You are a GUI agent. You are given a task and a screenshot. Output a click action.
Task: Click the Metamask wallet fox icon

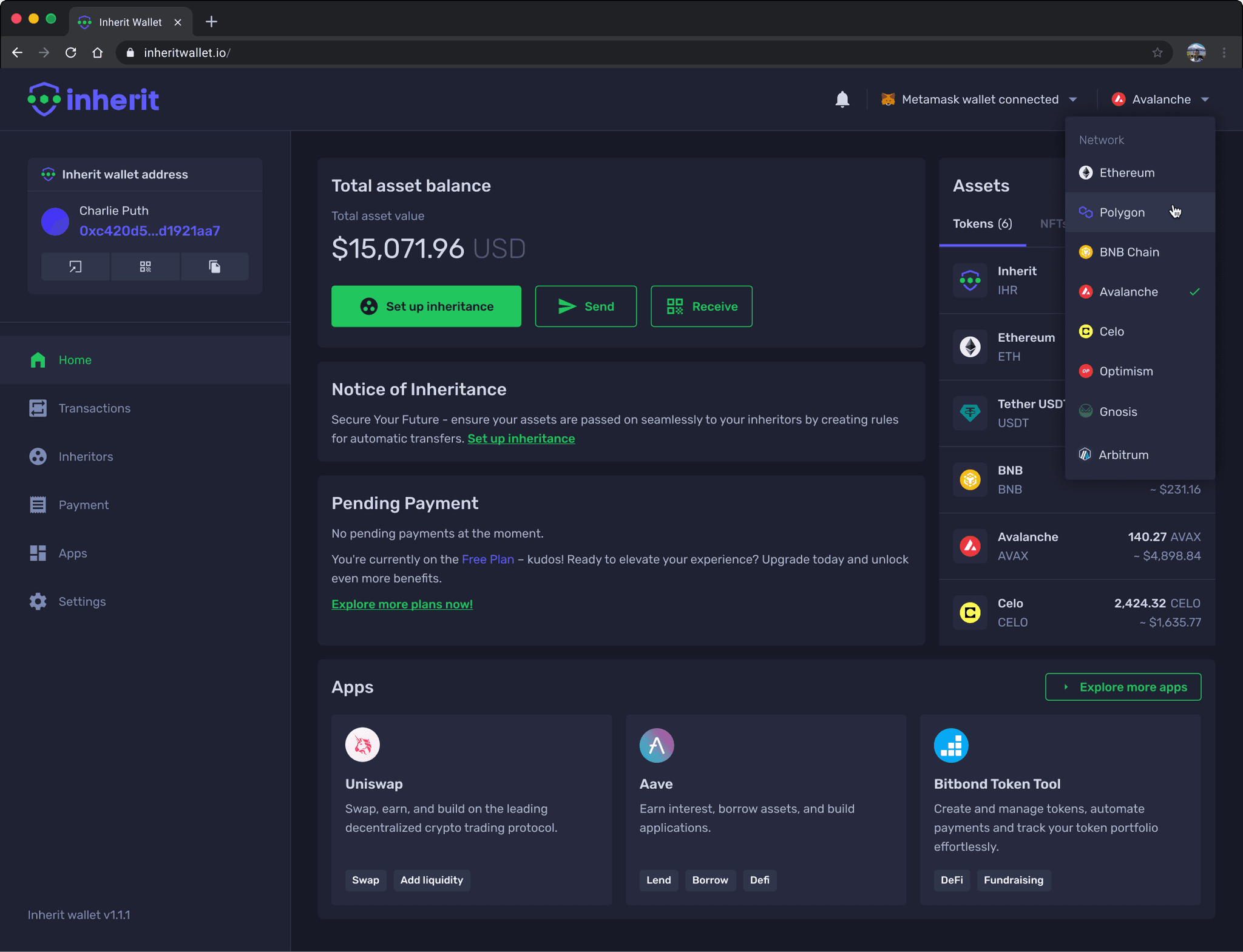coord(885,99)
